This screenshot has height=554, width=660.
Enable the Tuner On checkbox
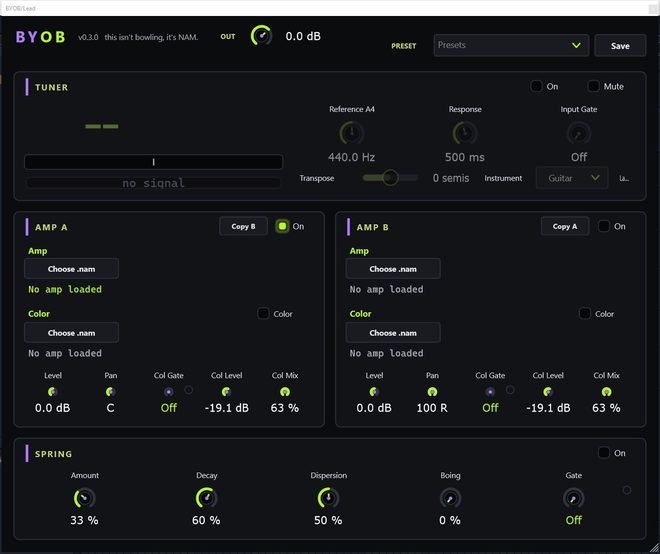click(x=536, y=86)
